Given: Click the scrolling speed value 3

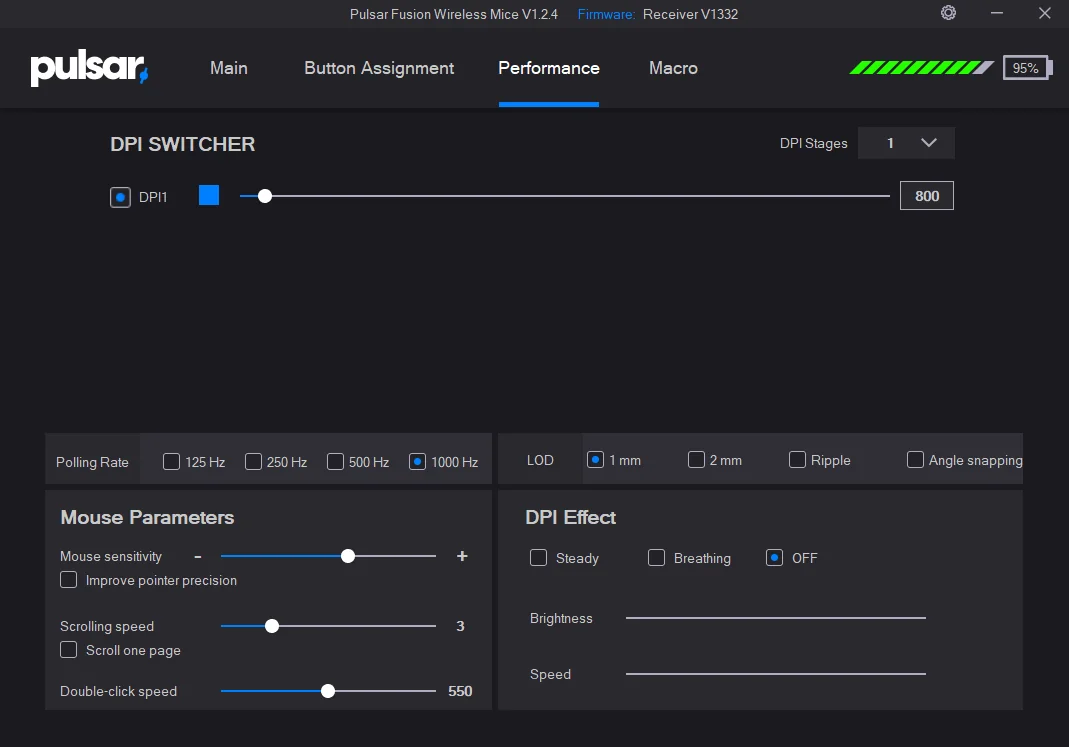Looking at the screenshot, I should tap(460, 626).
